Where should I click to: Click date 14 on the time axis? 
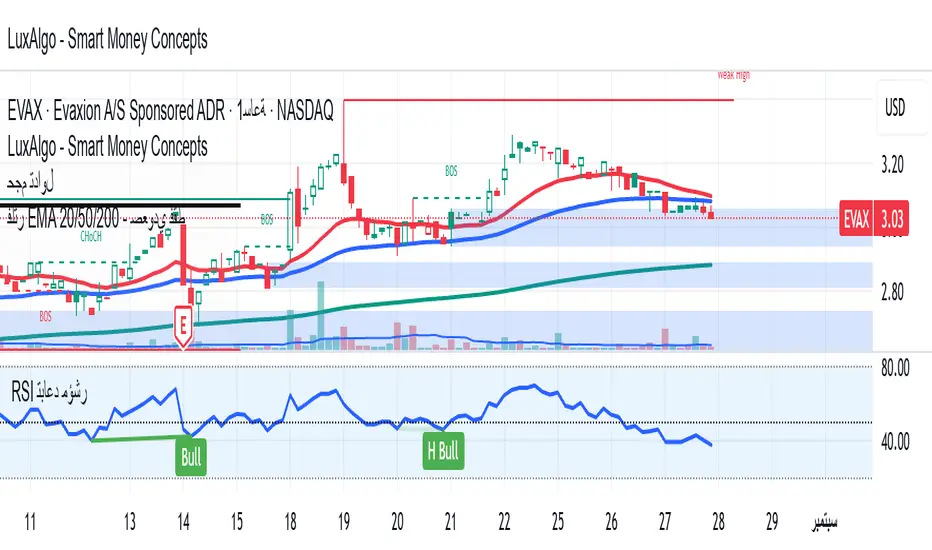(x=183, y=522)
